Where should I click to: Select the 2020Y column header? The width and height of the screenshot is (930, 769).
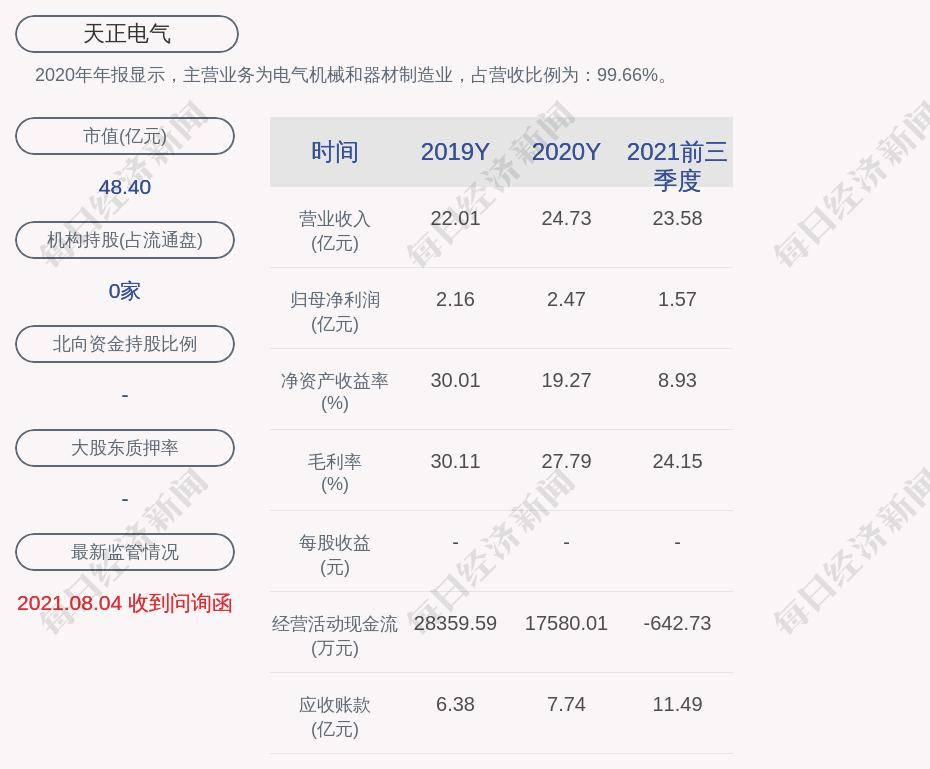(566, 152)
